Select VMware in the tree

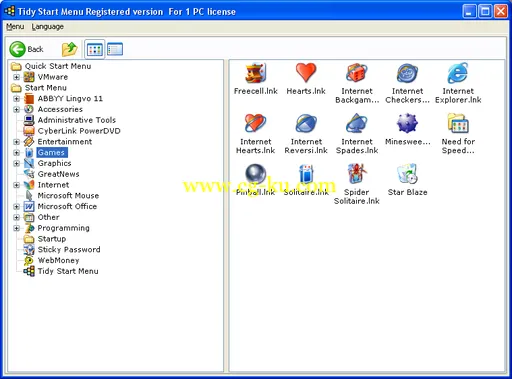[53, 77]
